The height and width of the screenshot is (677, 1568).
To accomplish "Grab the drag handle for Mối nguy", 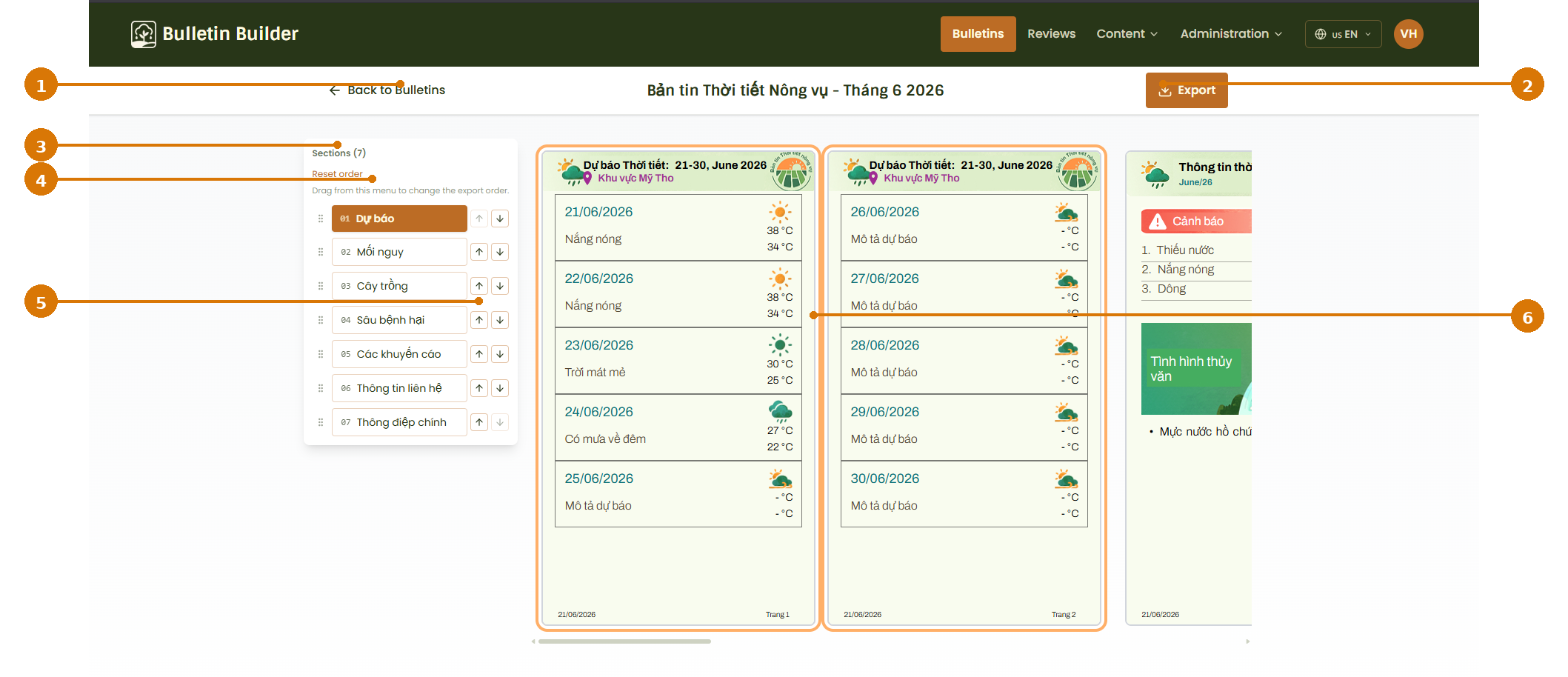I will (321, 252).
